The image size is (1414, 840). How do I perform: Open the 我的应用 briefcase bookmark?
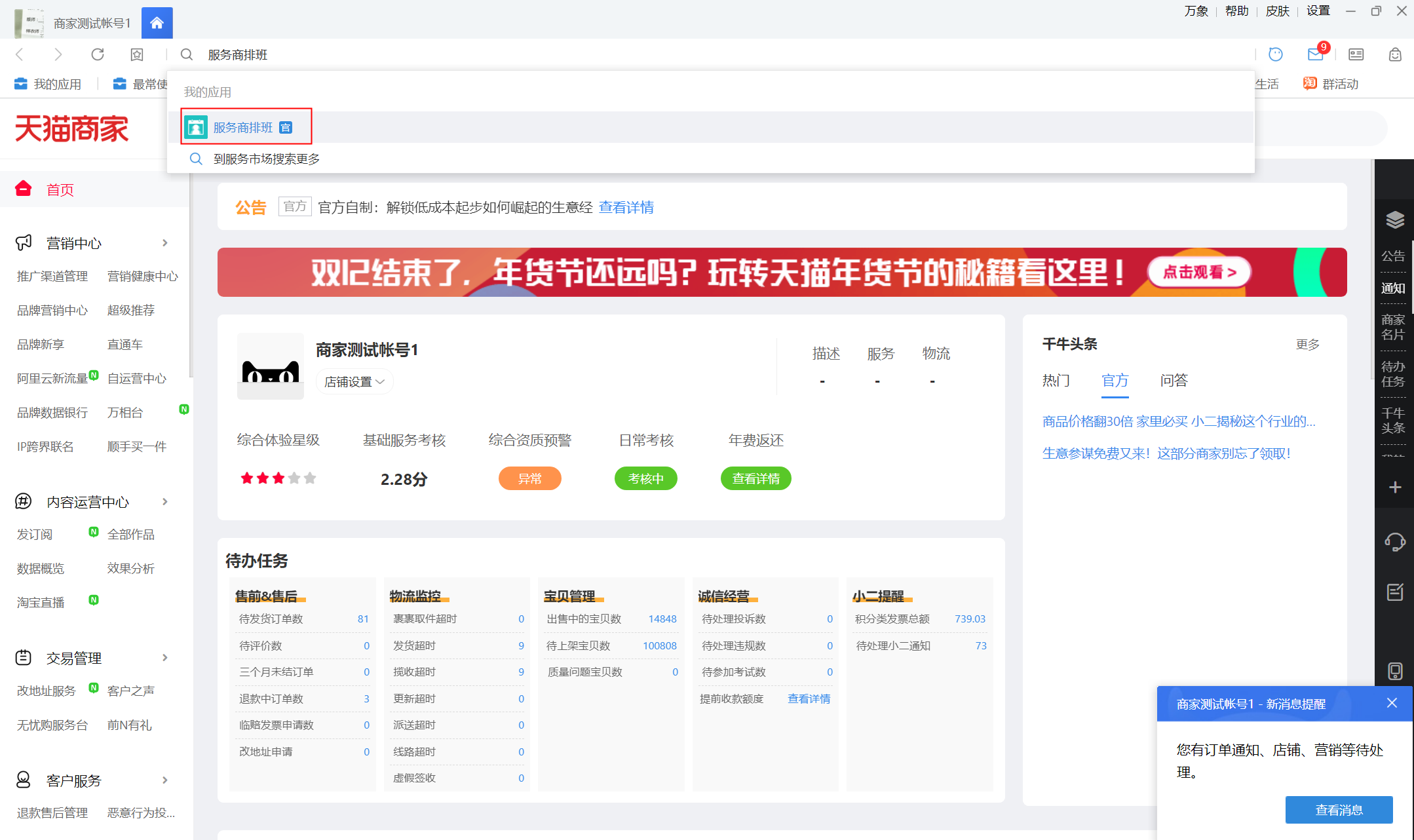coord(48,84)
